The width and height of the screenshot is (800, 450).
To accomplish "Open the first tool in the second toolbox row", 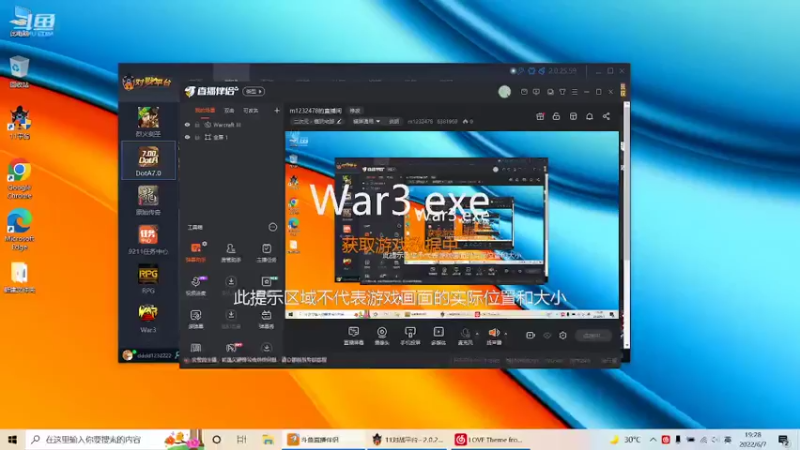I will pyautogui.click(x=196, y=285).
